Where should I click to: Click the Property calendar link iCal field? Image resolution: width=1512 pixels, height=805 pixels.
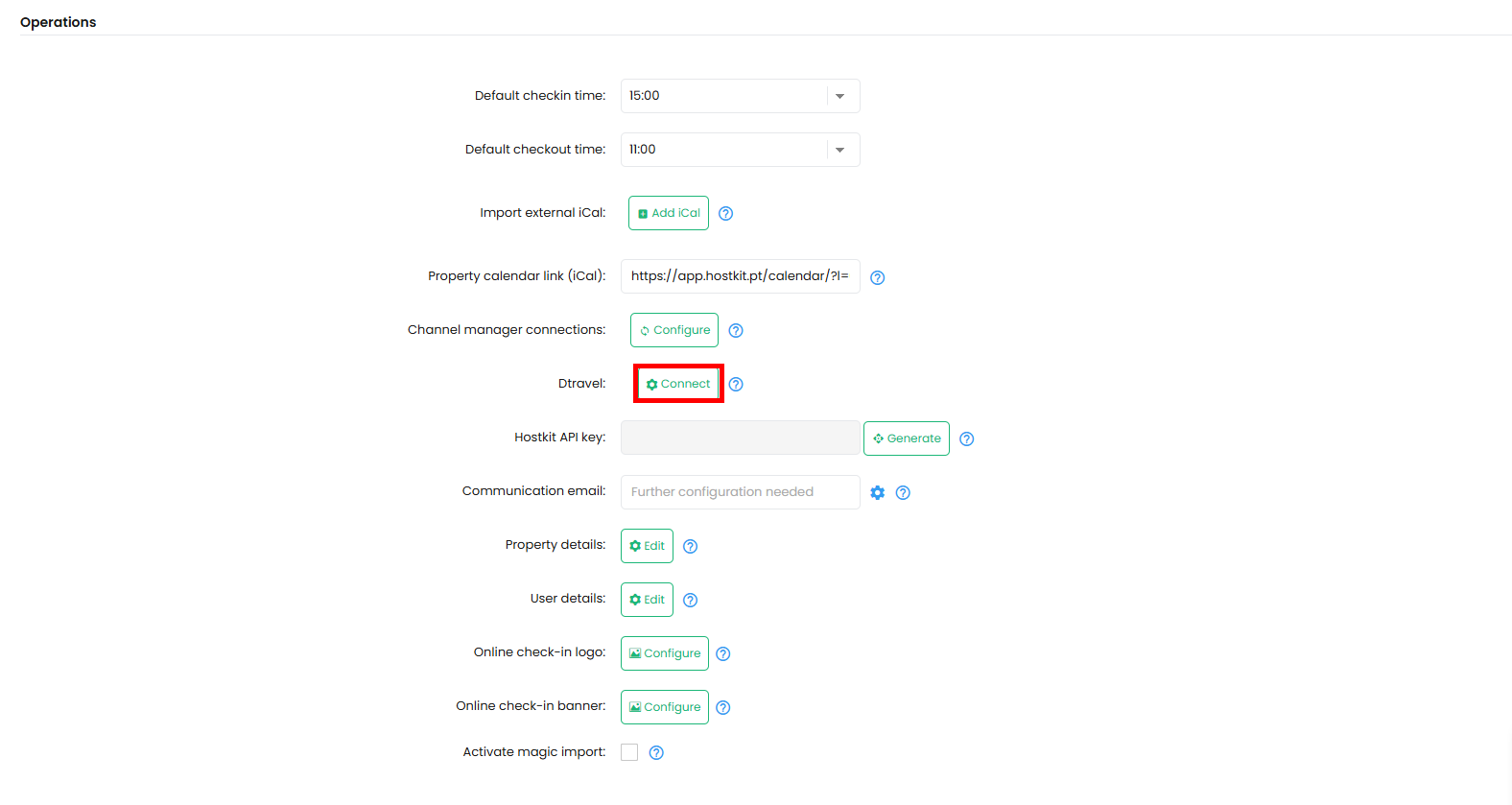point(741,276)
